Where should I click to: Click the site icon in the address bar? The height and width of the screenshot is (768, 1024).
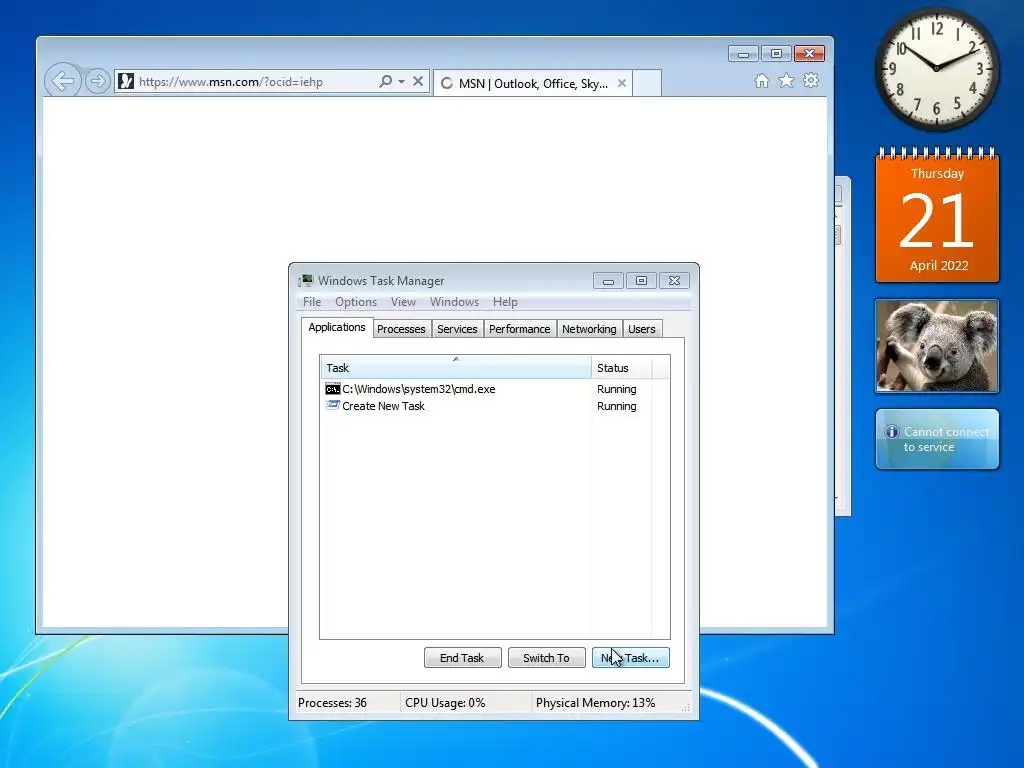click(x=126, y=82)
